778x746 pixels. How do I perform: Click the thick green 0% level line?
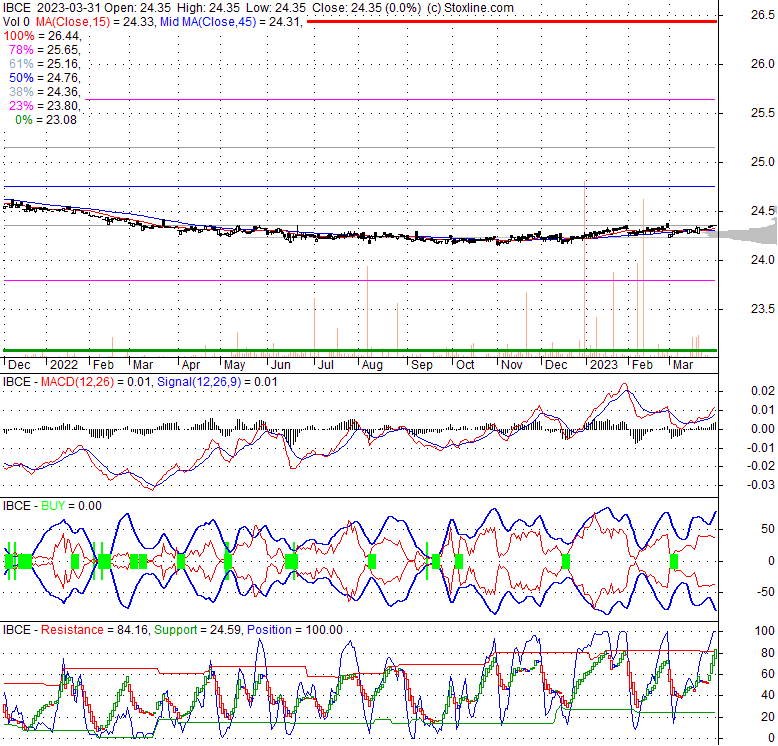(360, 351)
